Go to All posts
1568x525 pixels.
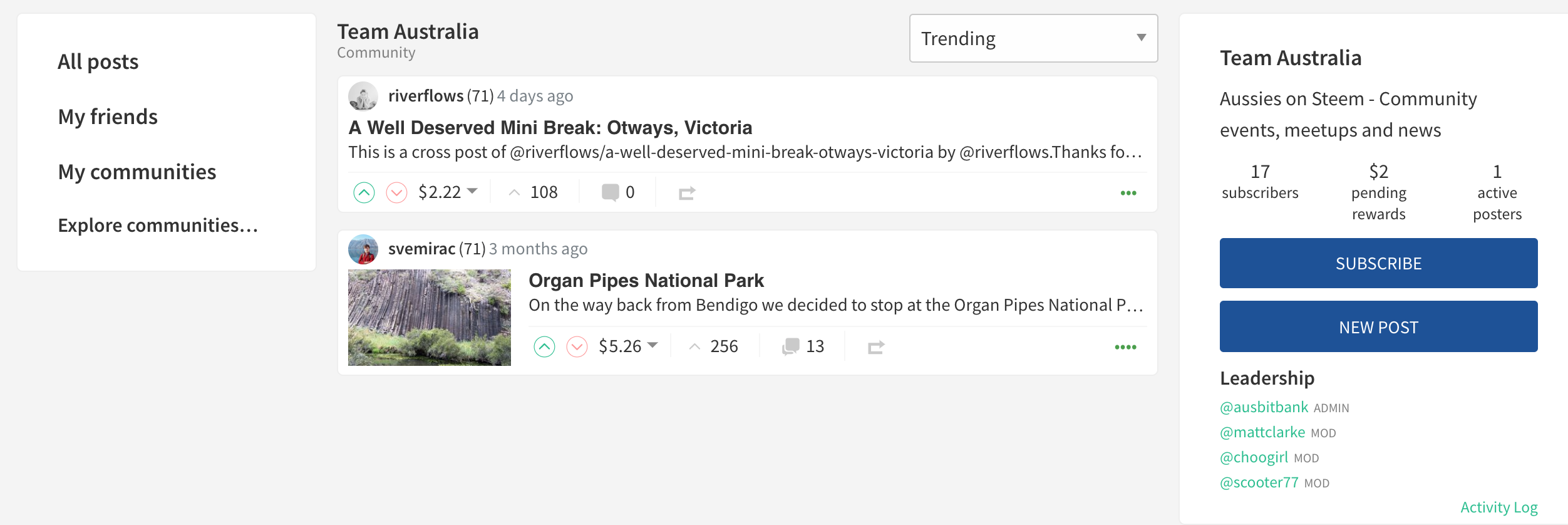pos(98,61)
